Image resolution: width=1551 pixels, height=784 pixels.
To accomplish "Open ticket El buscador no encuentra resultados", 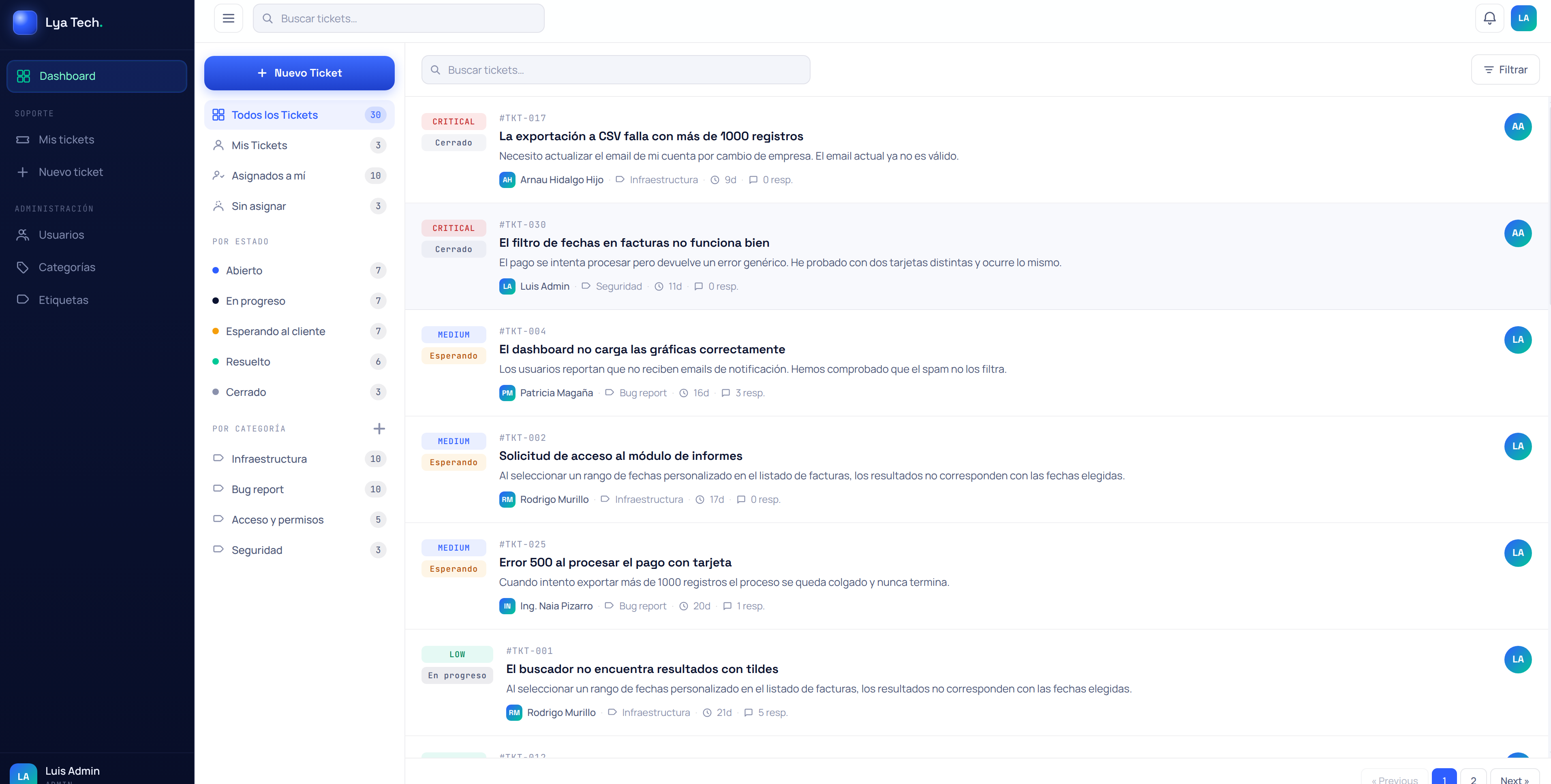I will (x=642, y=669).
